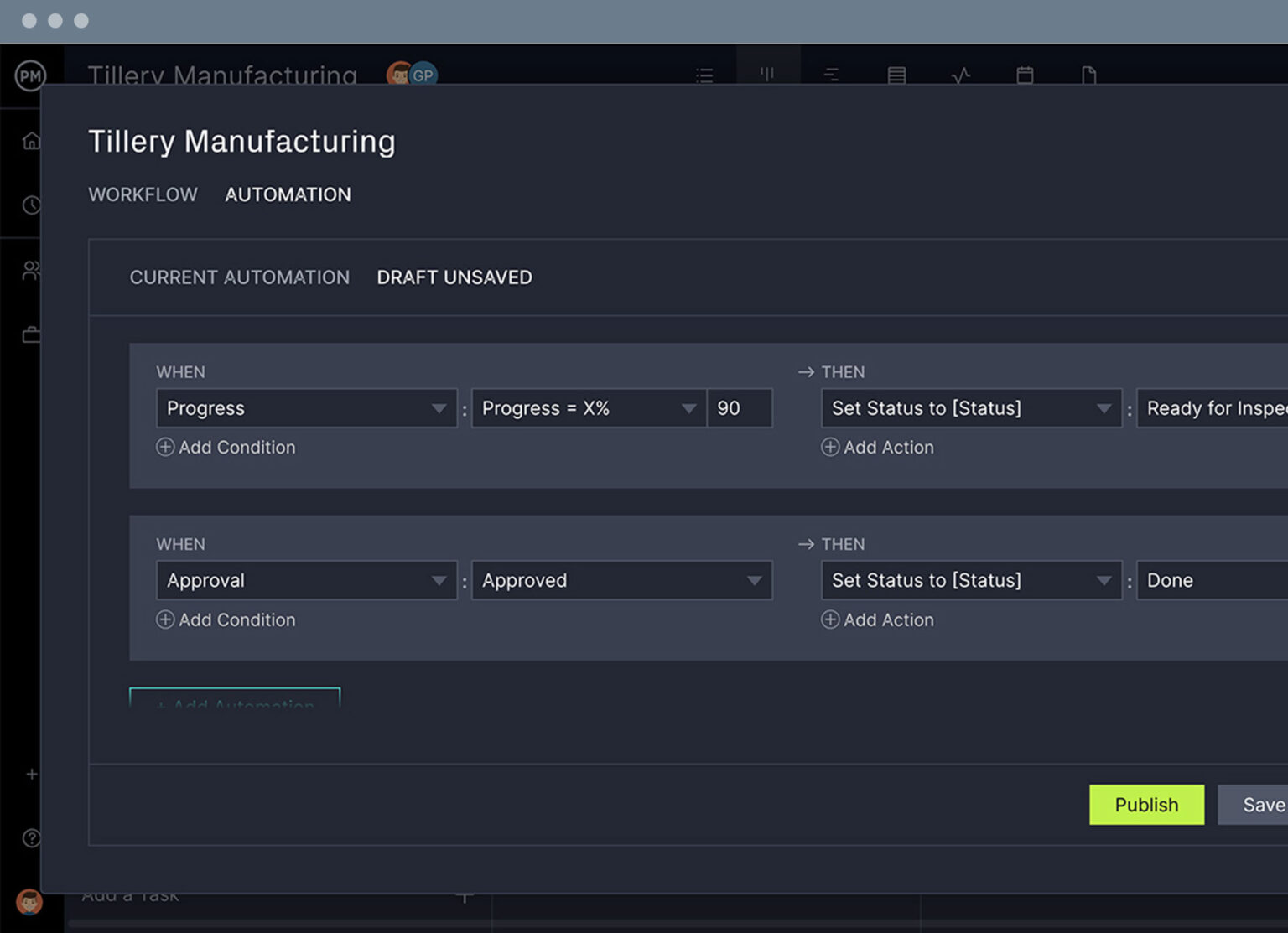This screenshot has height=933, width=1288.
Task: Select the kanban board view icon
Action: click(766, 75)
